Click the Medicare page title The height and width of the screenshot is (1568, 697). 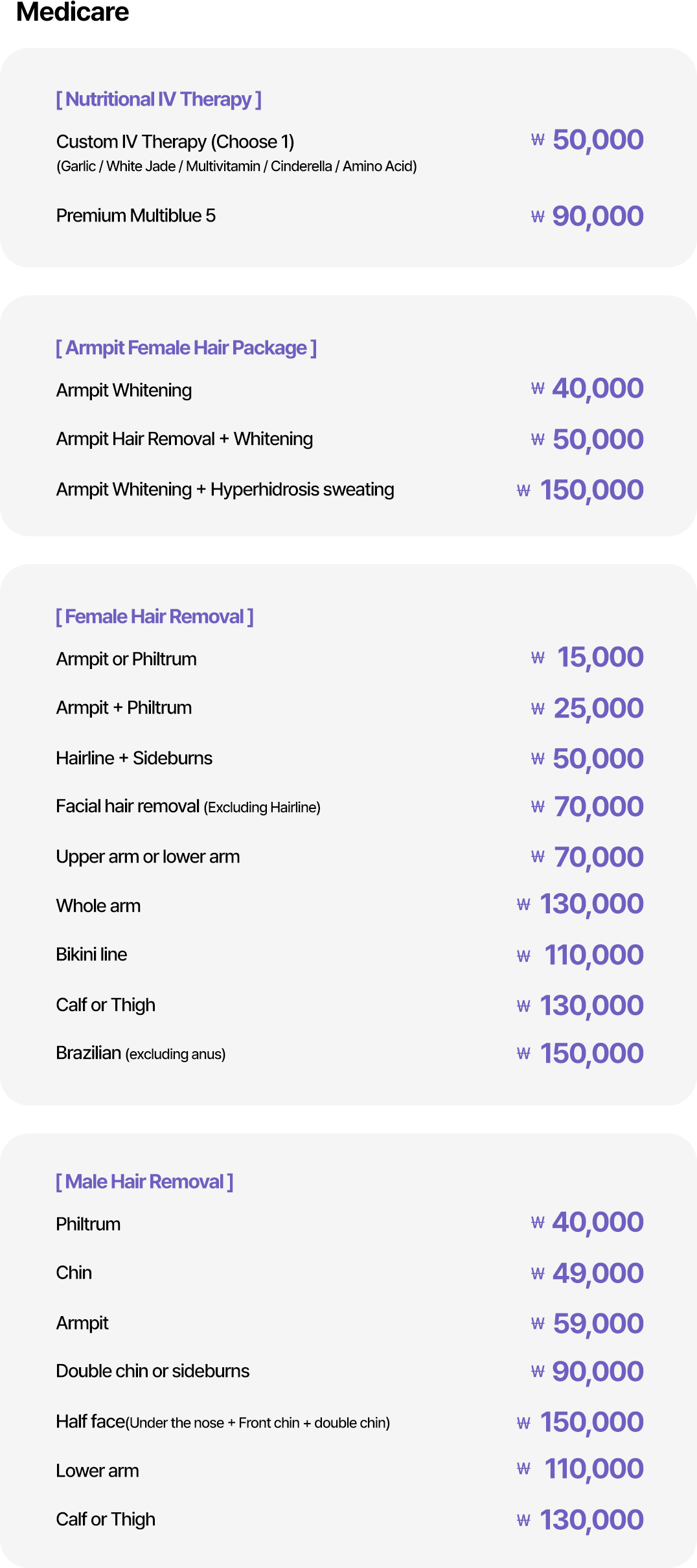[73, 12]
